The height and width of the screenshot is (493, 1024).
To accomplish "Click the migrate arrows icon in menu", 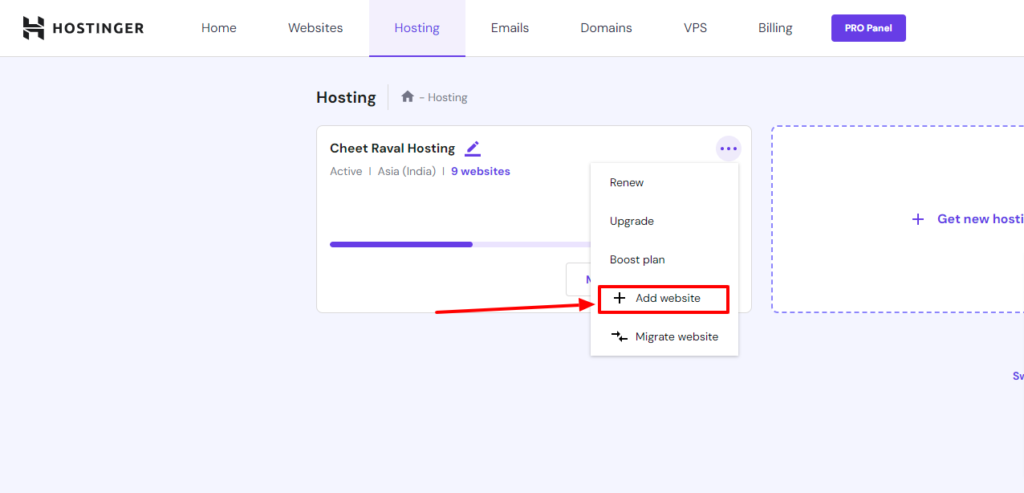I will coord(619,337).
